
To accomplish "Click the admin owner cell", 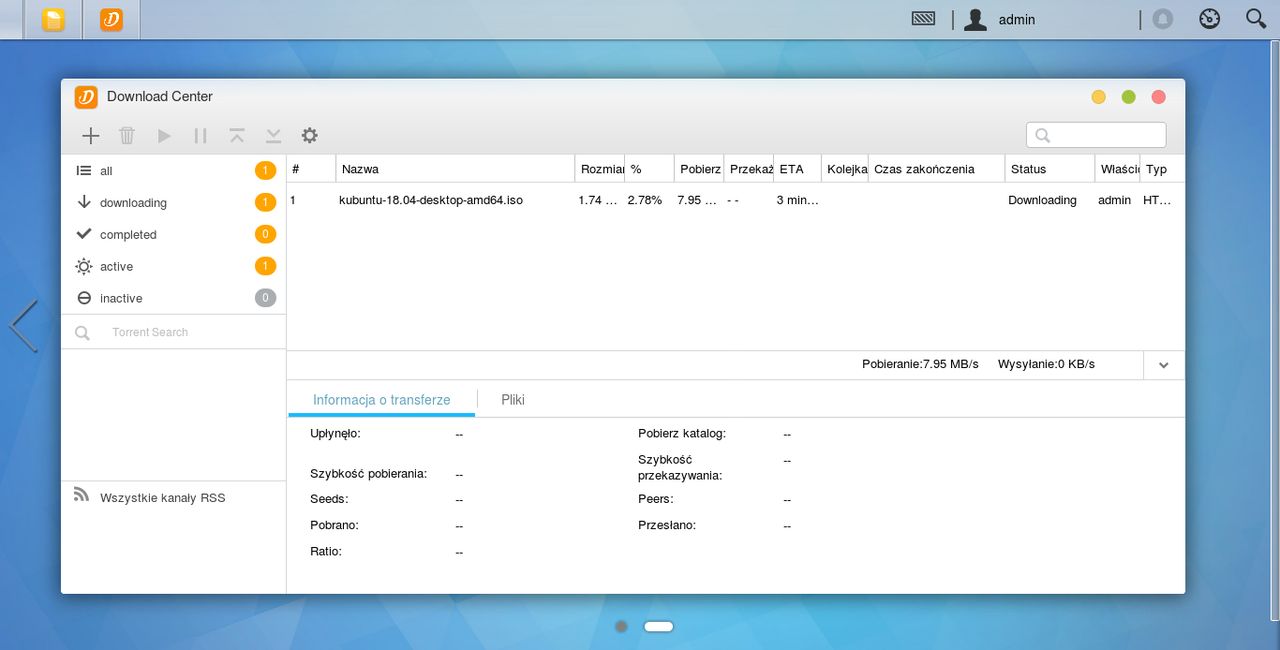I will [x=1114, y=200].
